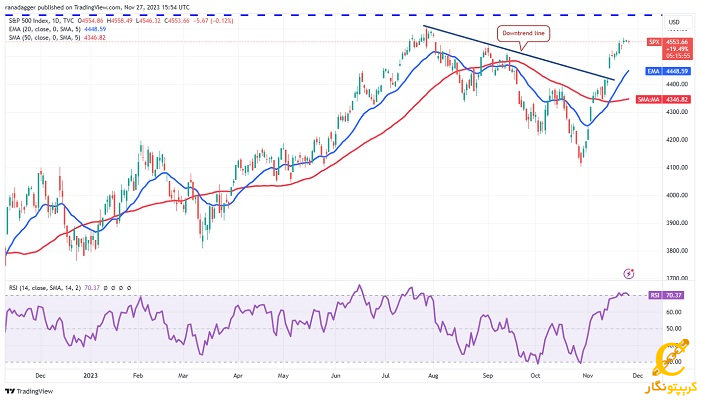Click the 3800.00 price axis label

[677, 251]
